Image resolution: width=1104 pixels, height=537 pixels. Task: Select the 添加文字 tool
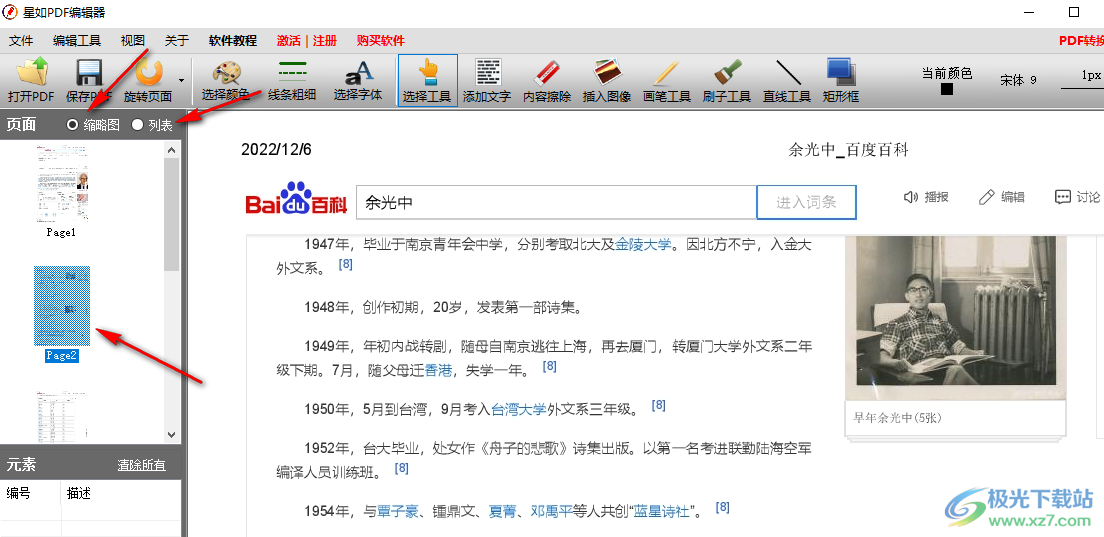[x=487, y=80]
